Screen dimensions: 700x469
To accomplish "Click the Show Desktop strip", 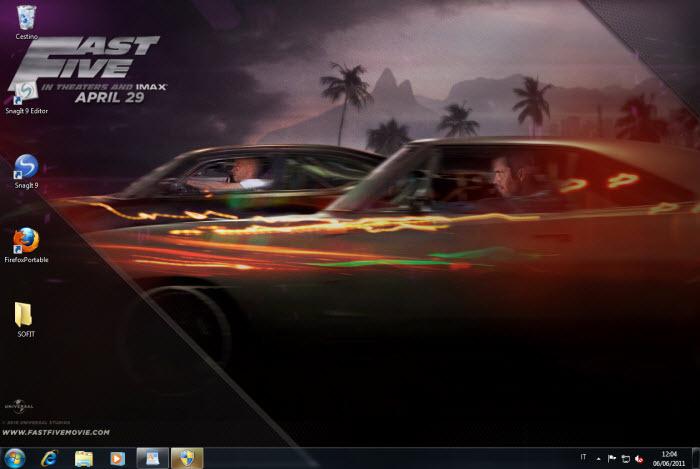I will (696, 458).
